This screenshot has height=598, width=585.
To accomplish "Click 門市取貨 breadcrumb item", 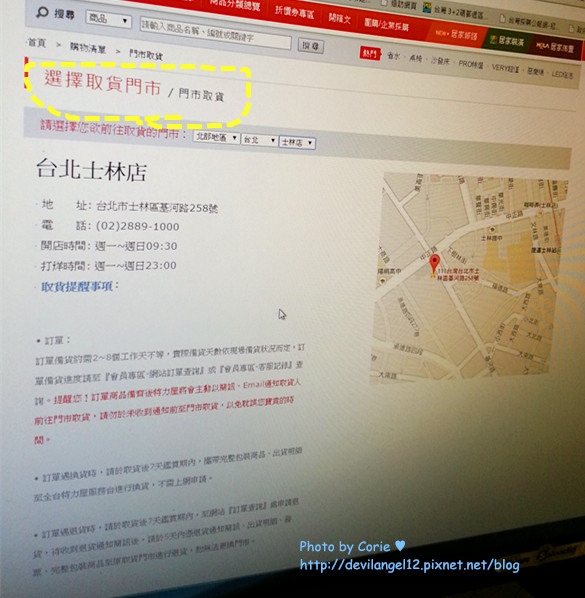I will tap(146, 55).
